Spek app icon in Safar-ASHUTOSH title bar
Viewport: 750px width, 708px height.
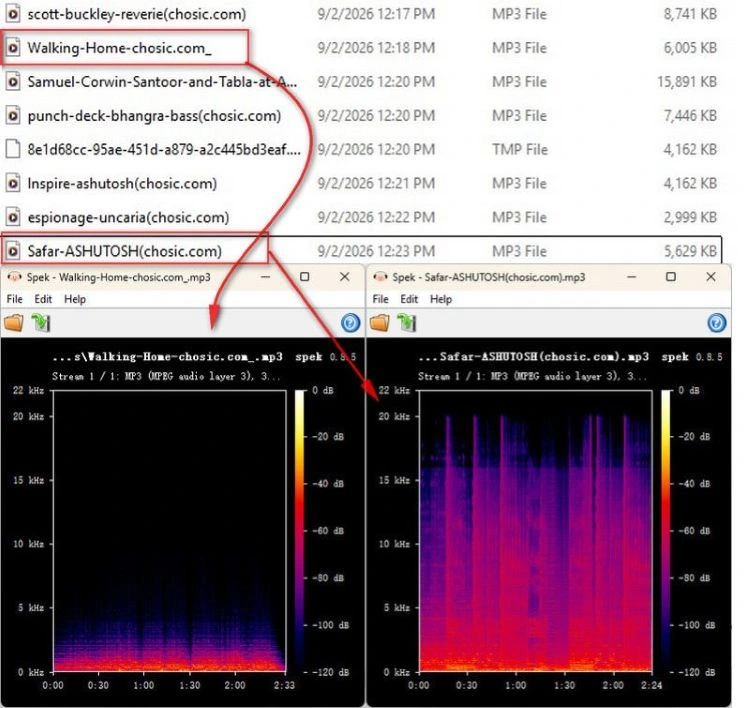click(x=380, y=277)
